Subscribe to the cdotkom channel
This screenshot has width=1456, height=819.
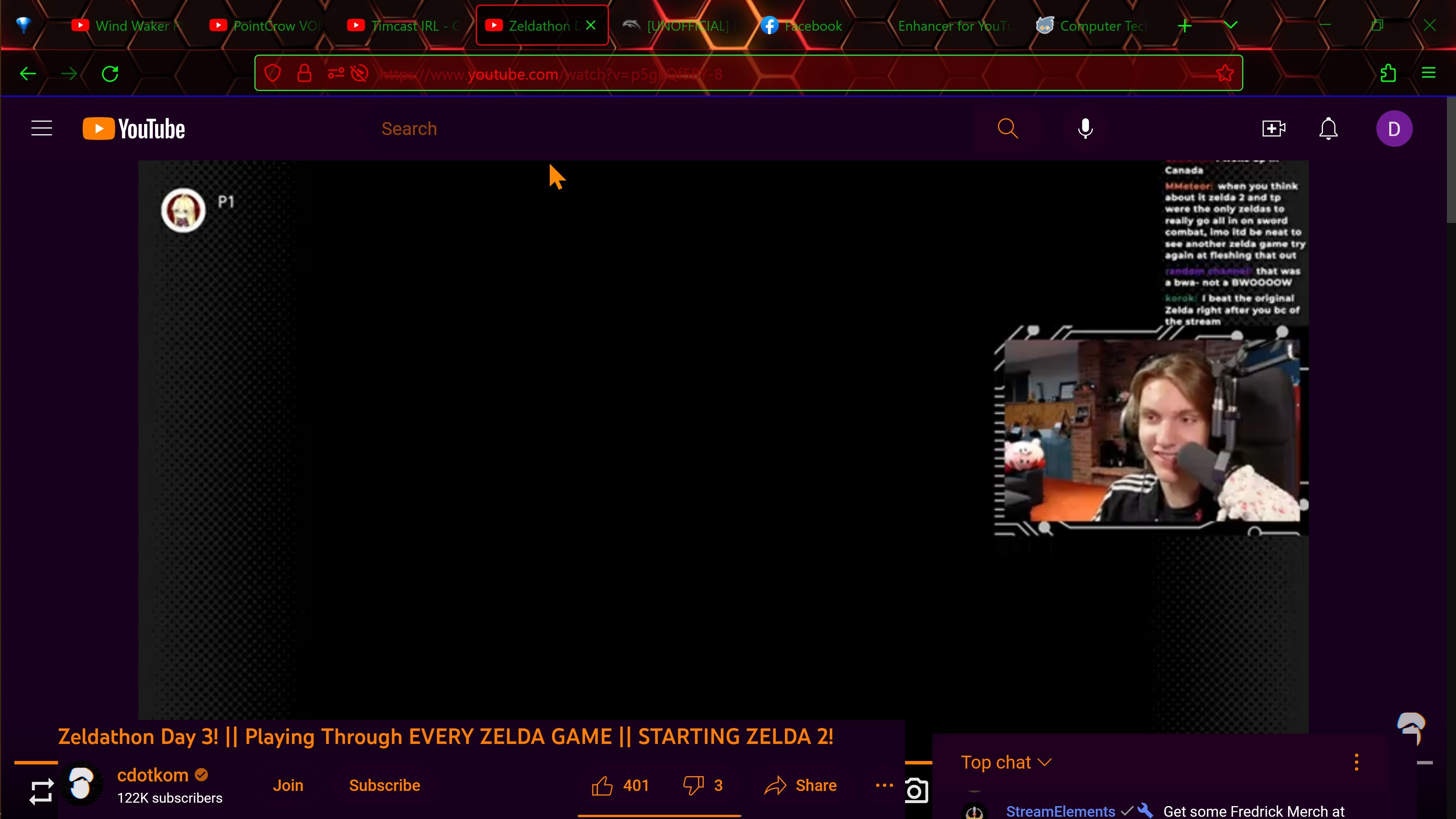click(x=384, y=786)
